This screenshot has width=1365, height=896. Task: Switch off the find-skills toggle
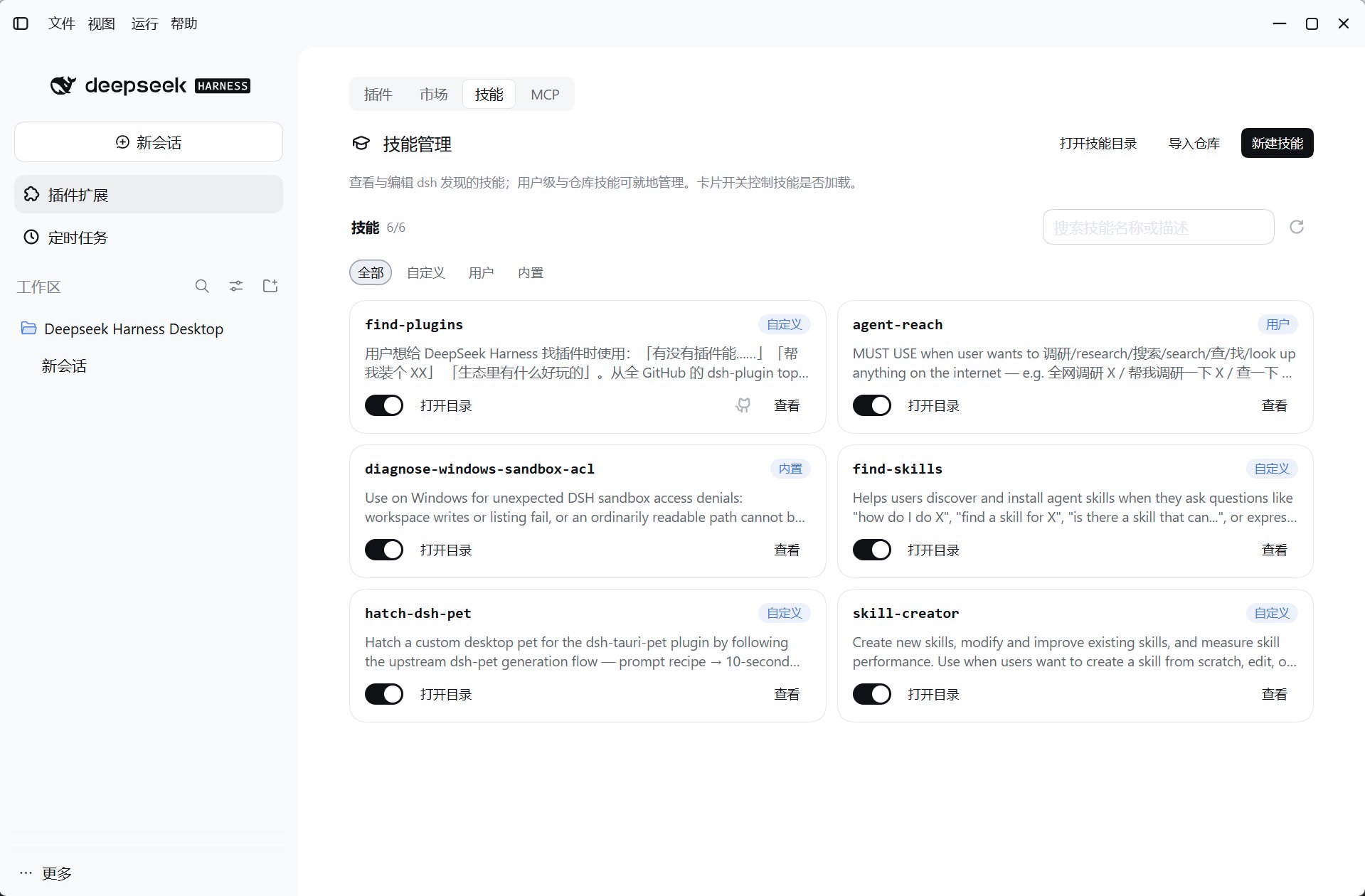click(872, 550)
